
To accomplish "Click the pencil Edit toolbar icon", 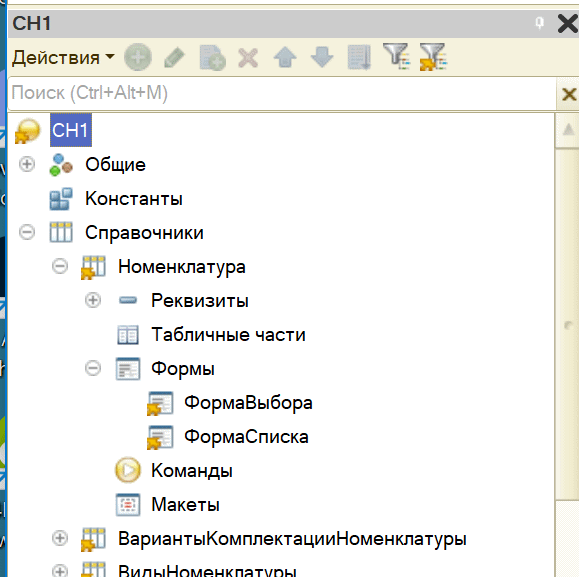I will [174, 58].
